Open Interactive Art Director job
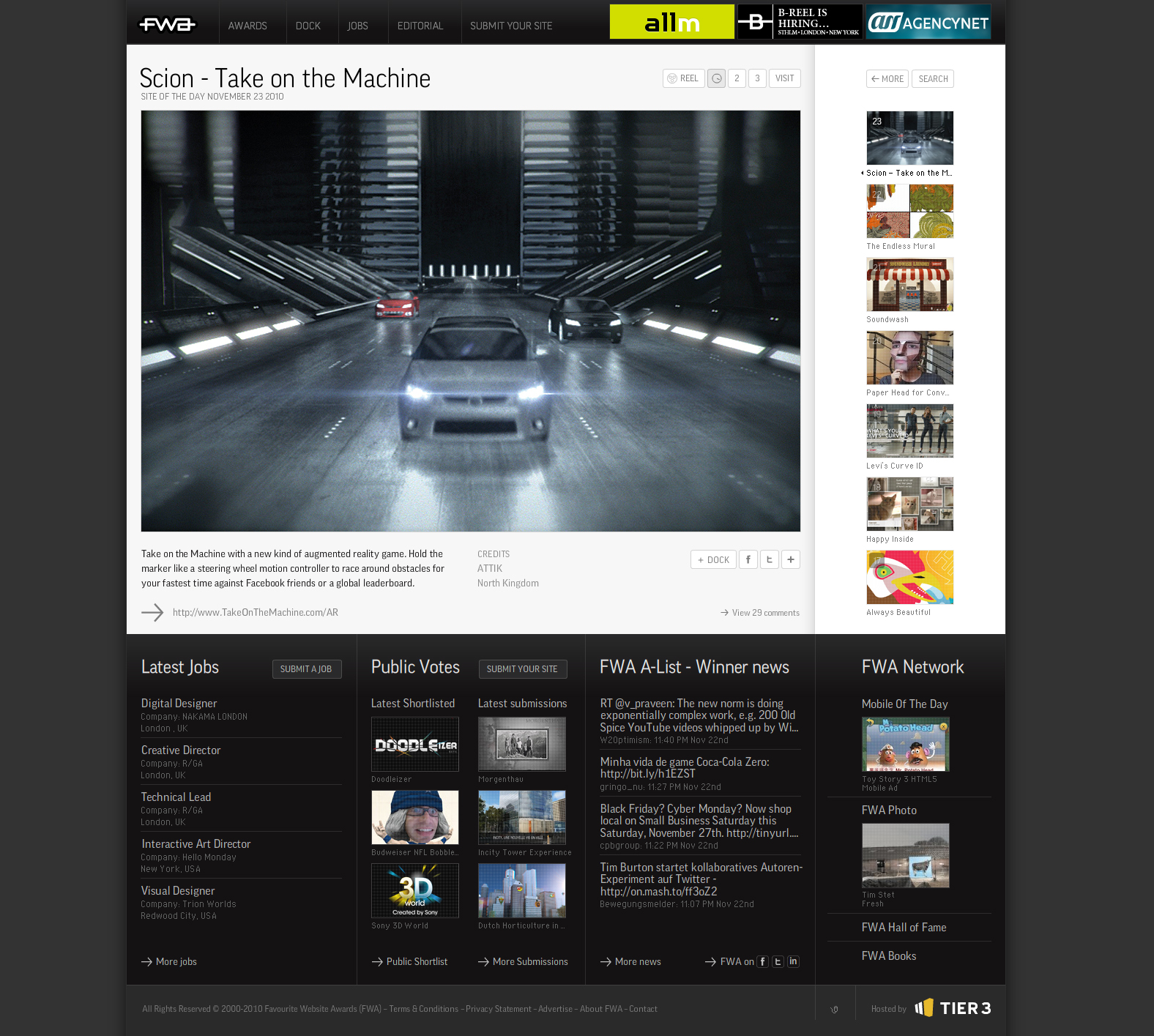The height and width of the screenshot is (1036, 1154). [x=196, y=843]
